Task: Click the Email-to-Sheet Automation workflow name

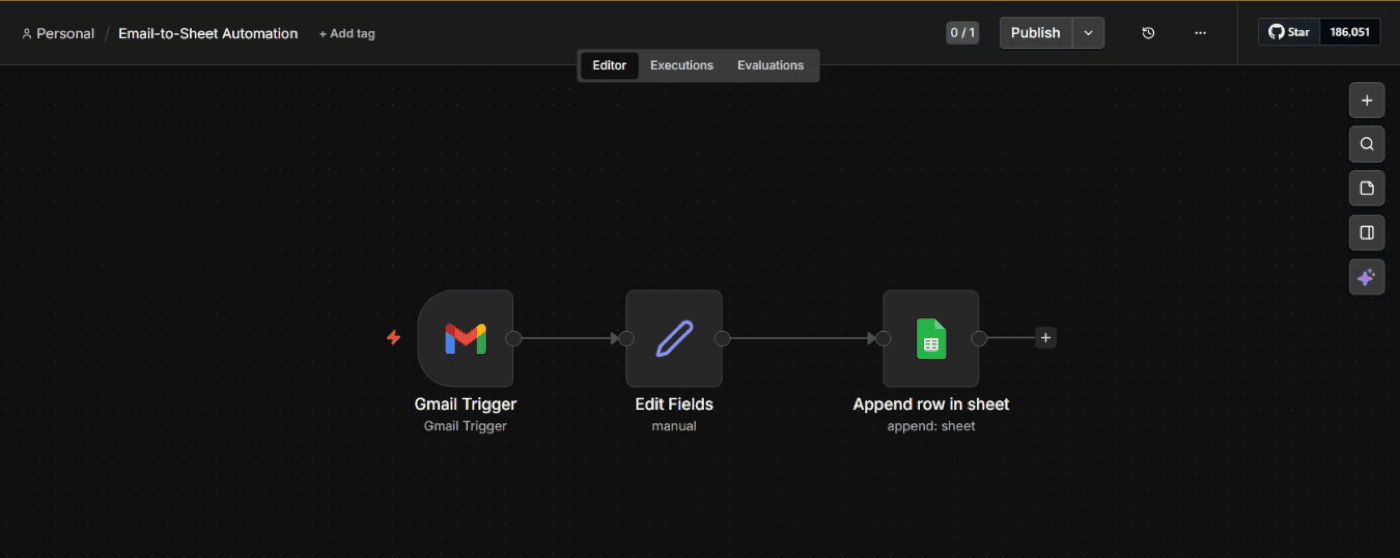Action: [208, 33]
